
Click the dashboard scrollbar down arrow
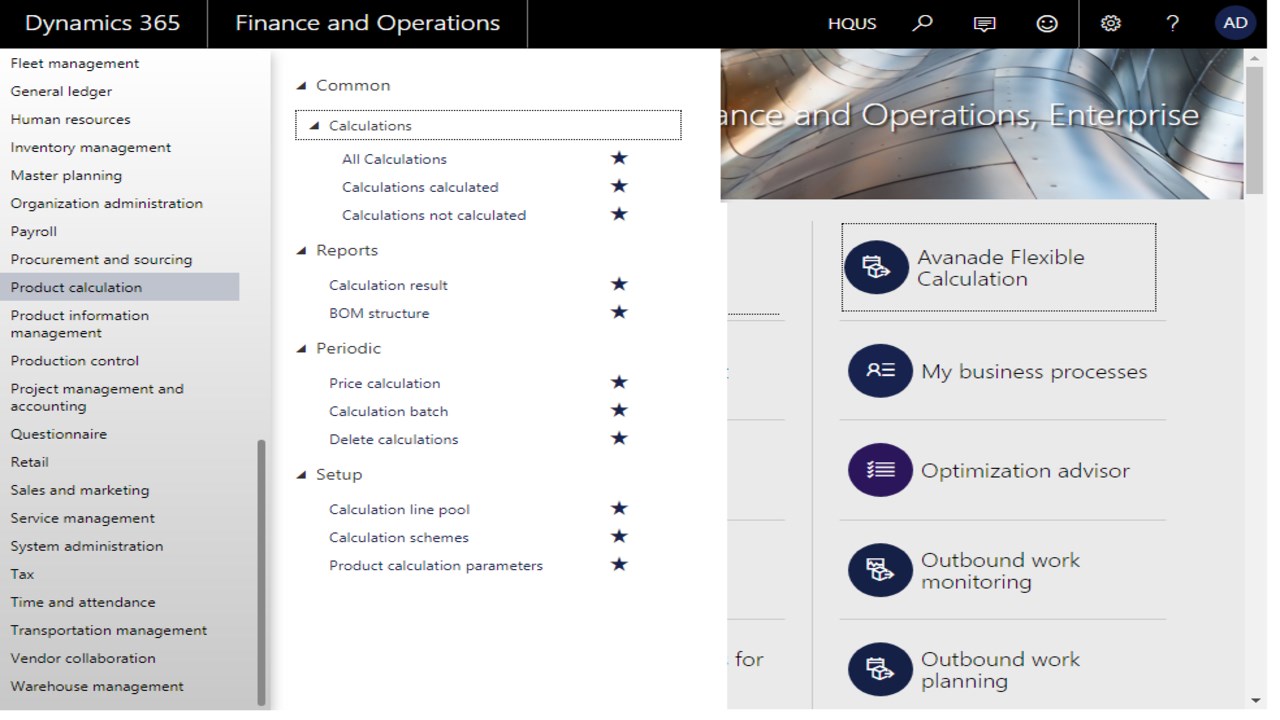click(1256, 700)
